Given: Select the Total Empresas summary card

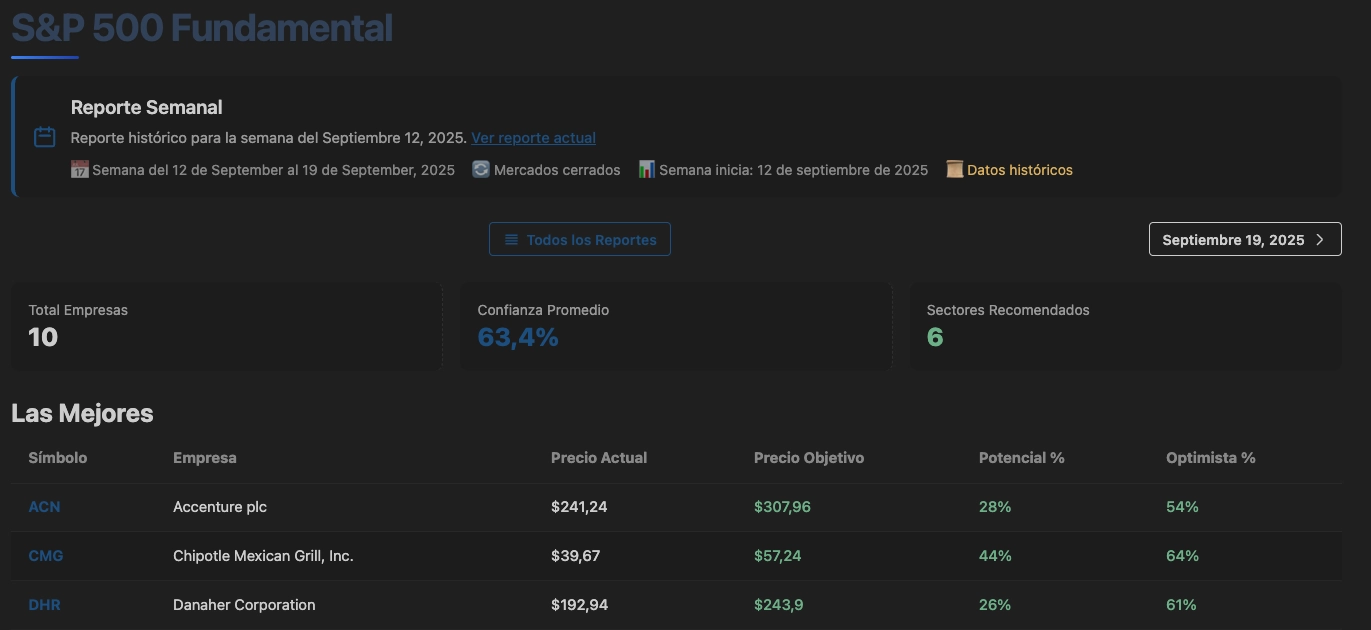Looking at the screenshot, I should (x=226, y=326).
